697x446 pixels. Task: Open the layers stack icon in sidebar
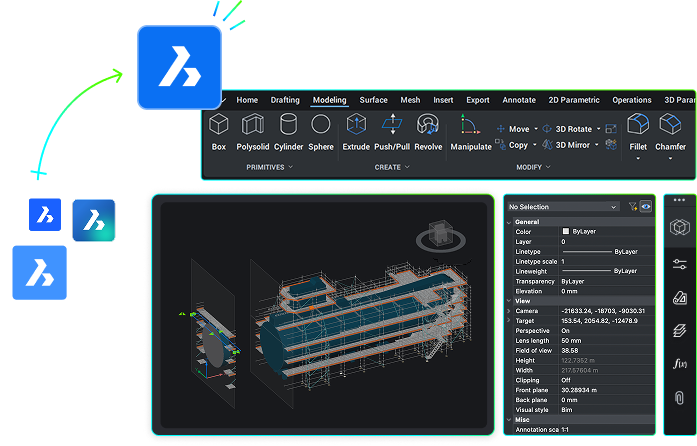point(680,330)
